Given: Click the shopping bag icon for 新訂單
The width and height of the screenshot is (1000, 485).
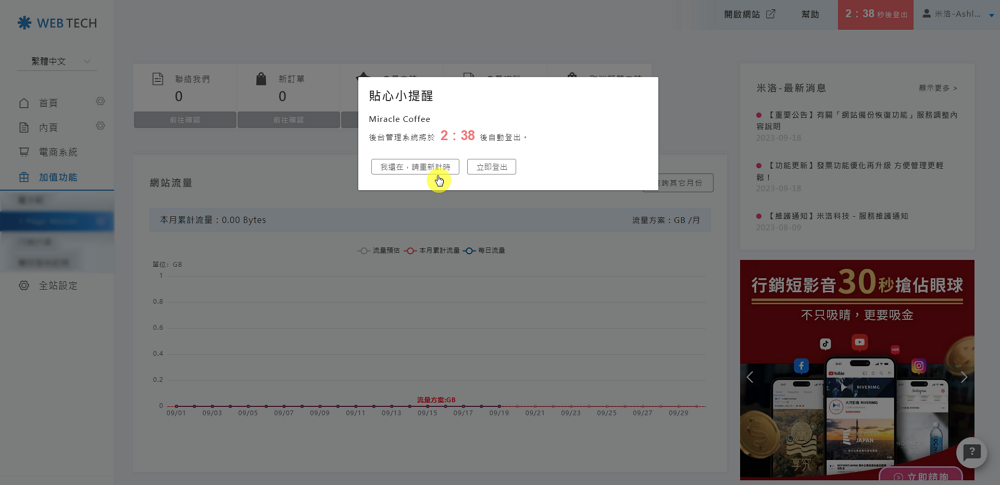Looking at the screenshot, I should [260, 80].
